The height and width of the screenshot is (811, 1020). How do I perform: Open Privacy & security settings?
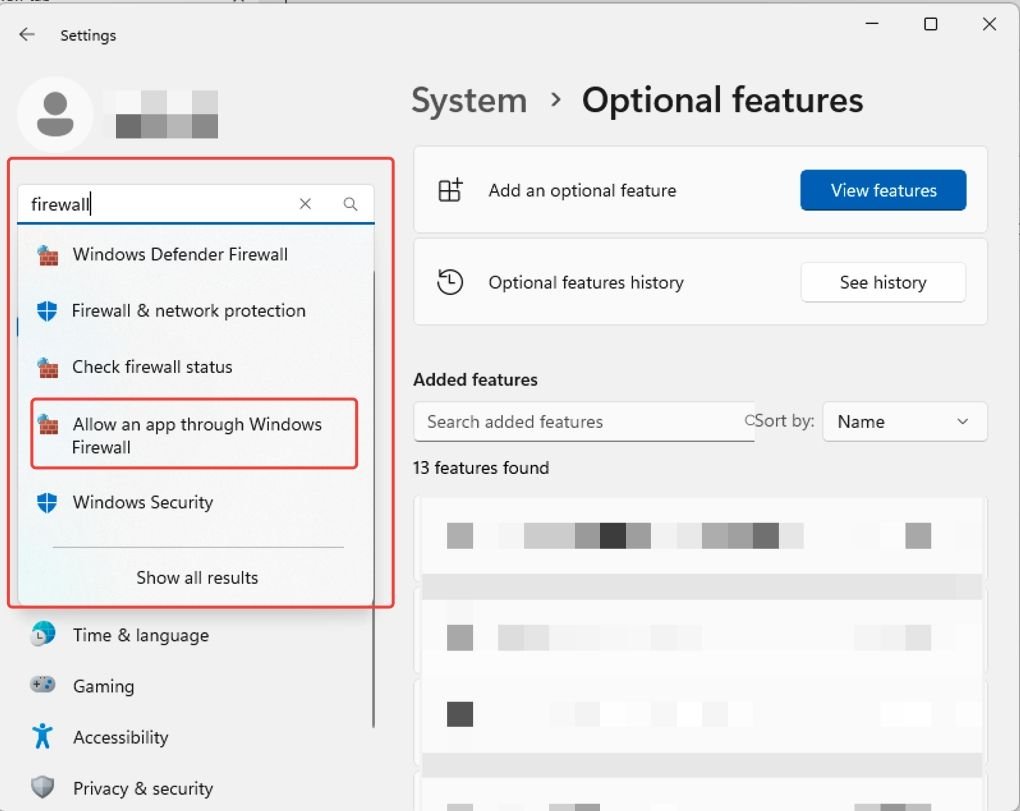[x=143, y=788]
